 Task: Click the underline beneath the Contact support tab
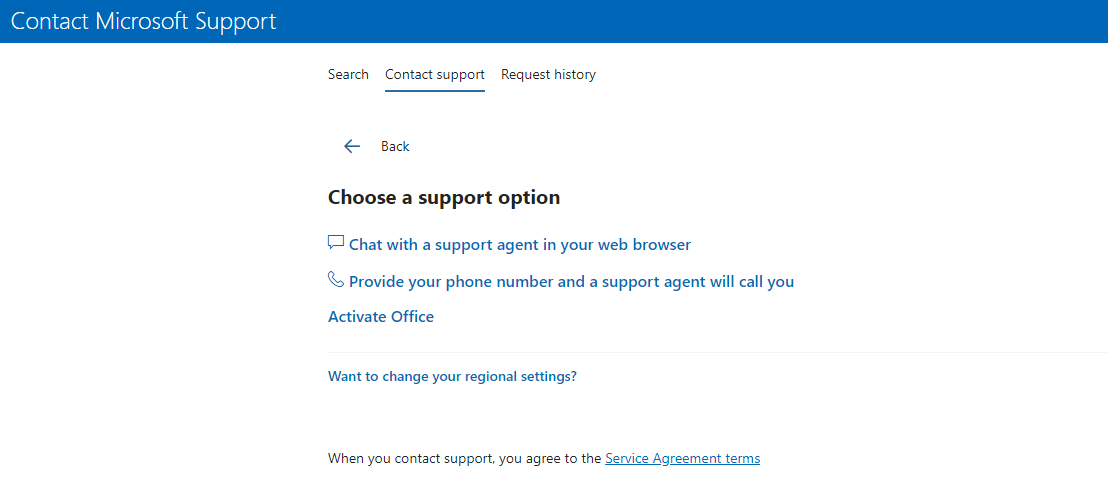coord(435,91)
